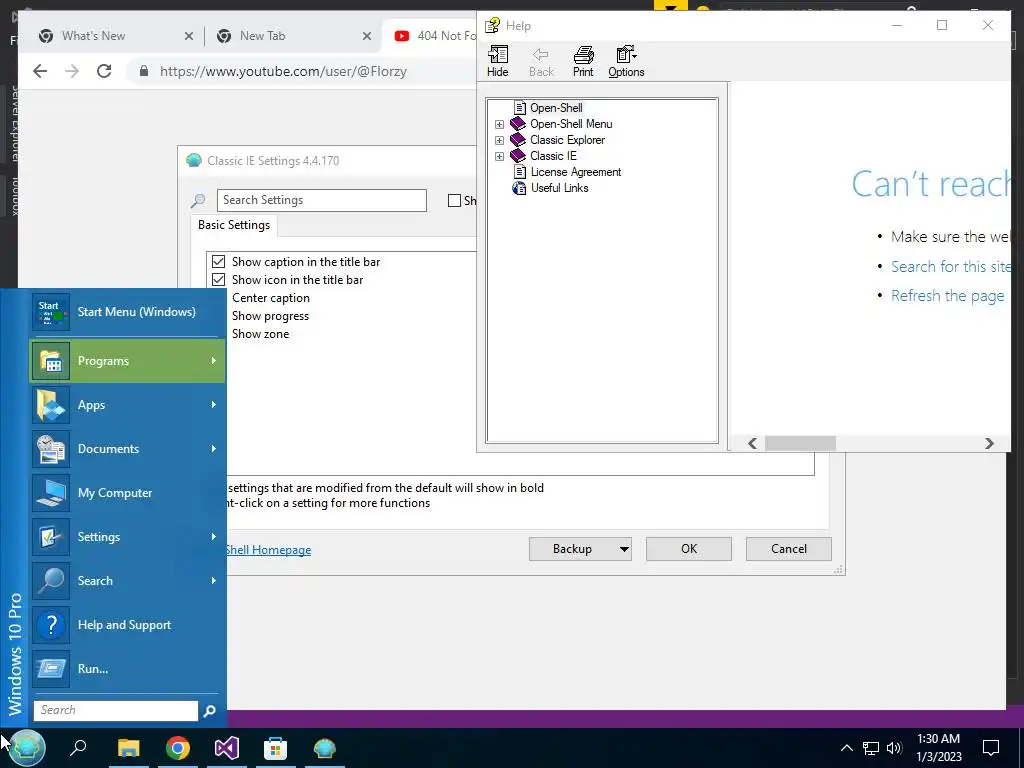Toggle 'Show caption in the title bar'

219,262
